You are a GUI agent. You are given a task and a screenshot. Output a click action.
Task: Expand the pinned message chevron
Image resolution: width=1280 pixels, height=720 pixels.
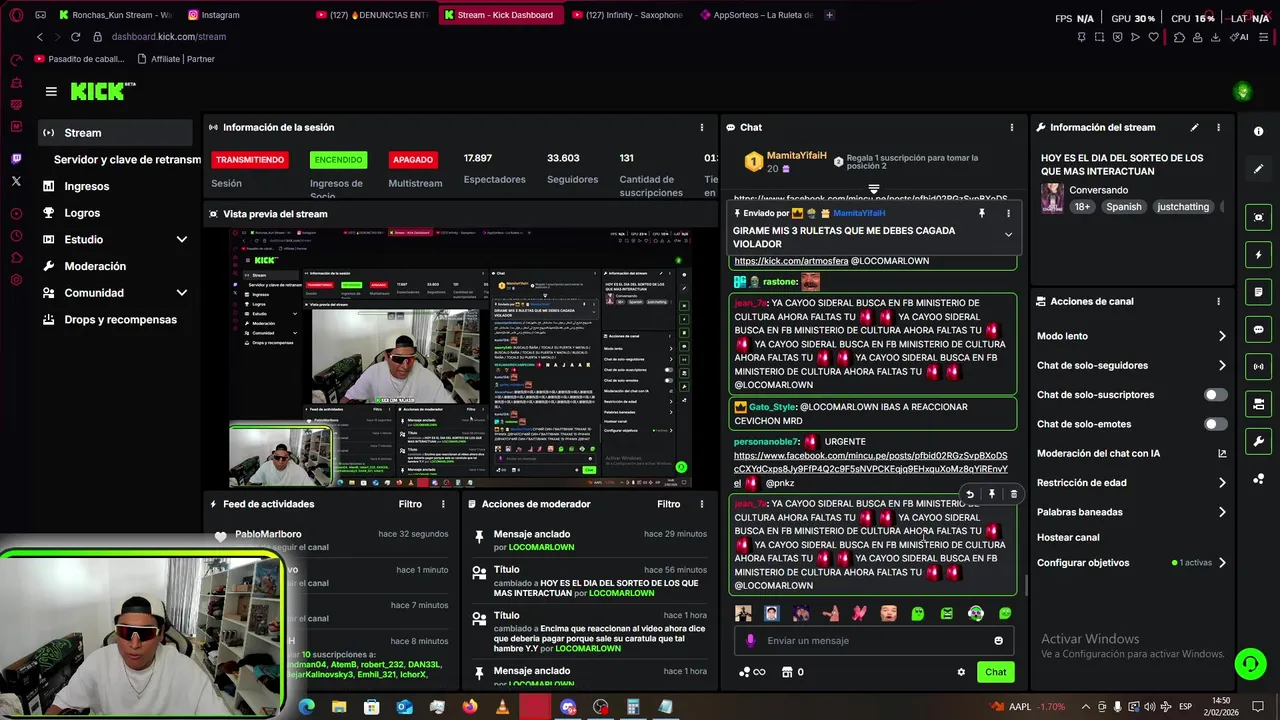point(1008,235)
